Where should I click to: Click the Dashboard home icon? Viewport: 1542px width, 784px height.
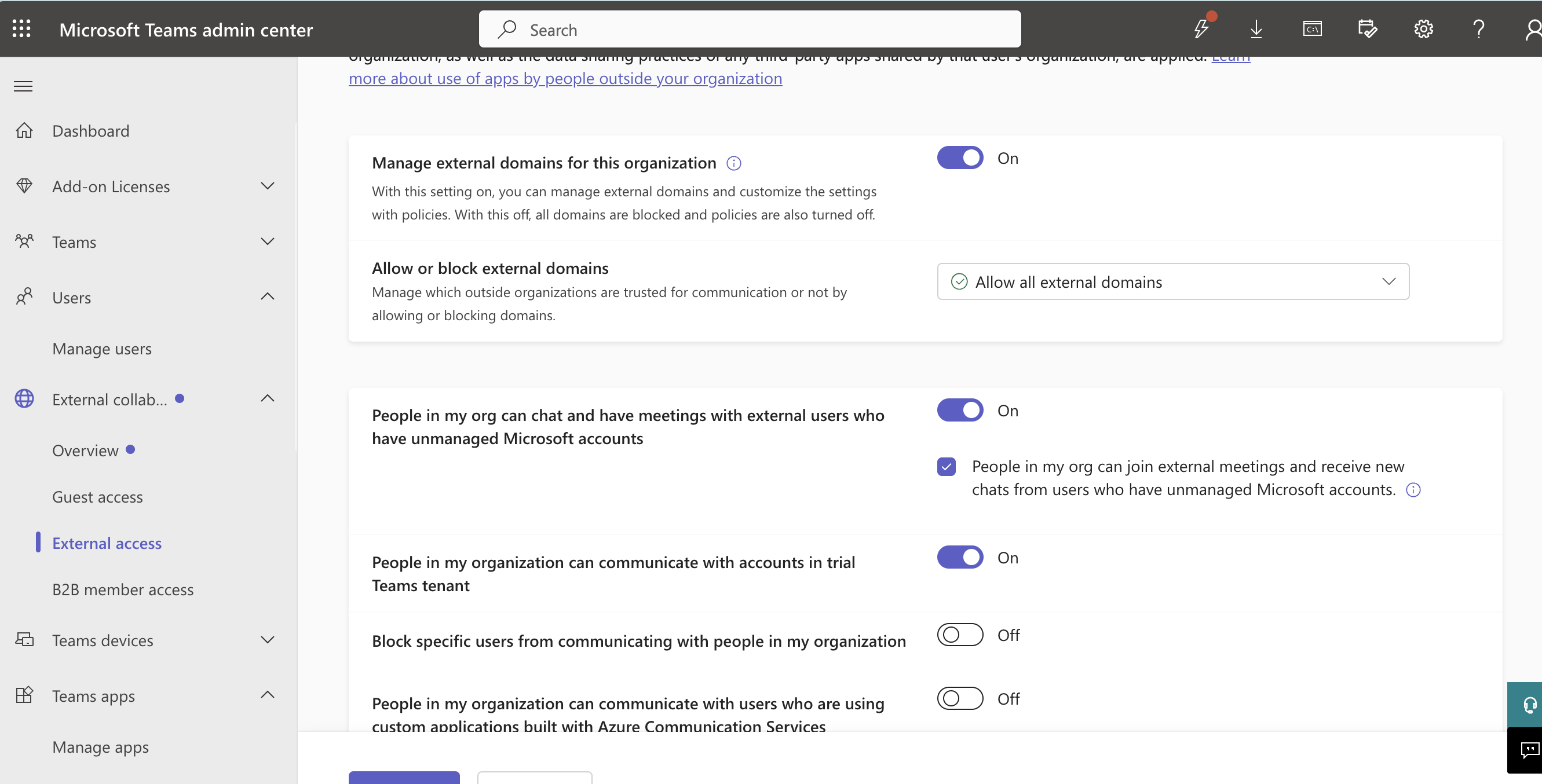click(24, 130)
